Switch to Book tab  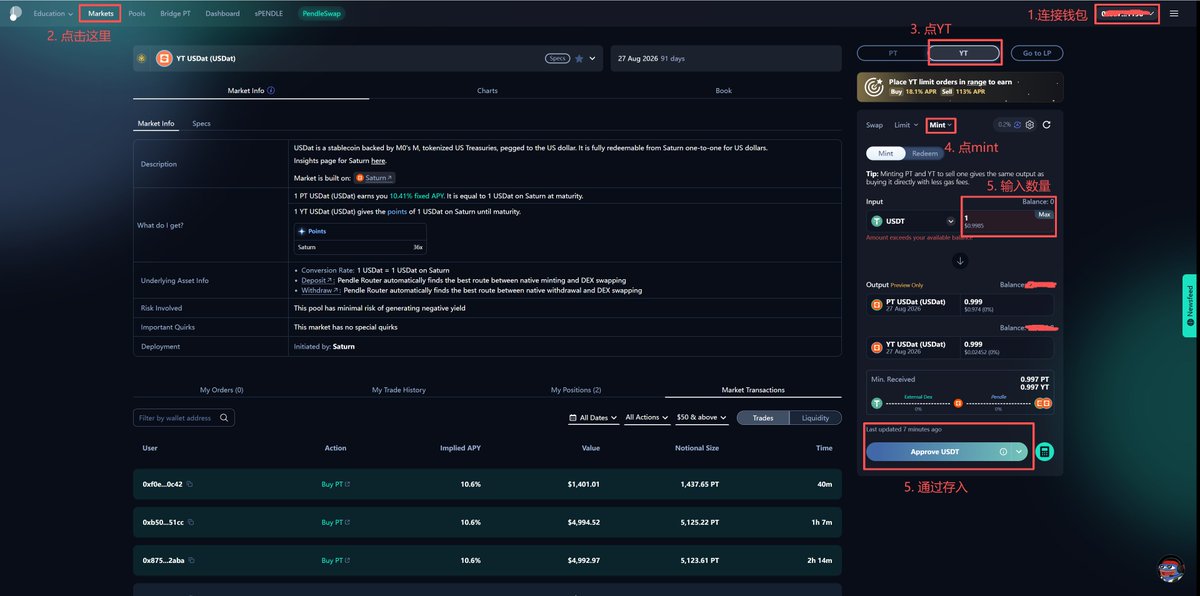pyautogui.click(x=723, y=90)
